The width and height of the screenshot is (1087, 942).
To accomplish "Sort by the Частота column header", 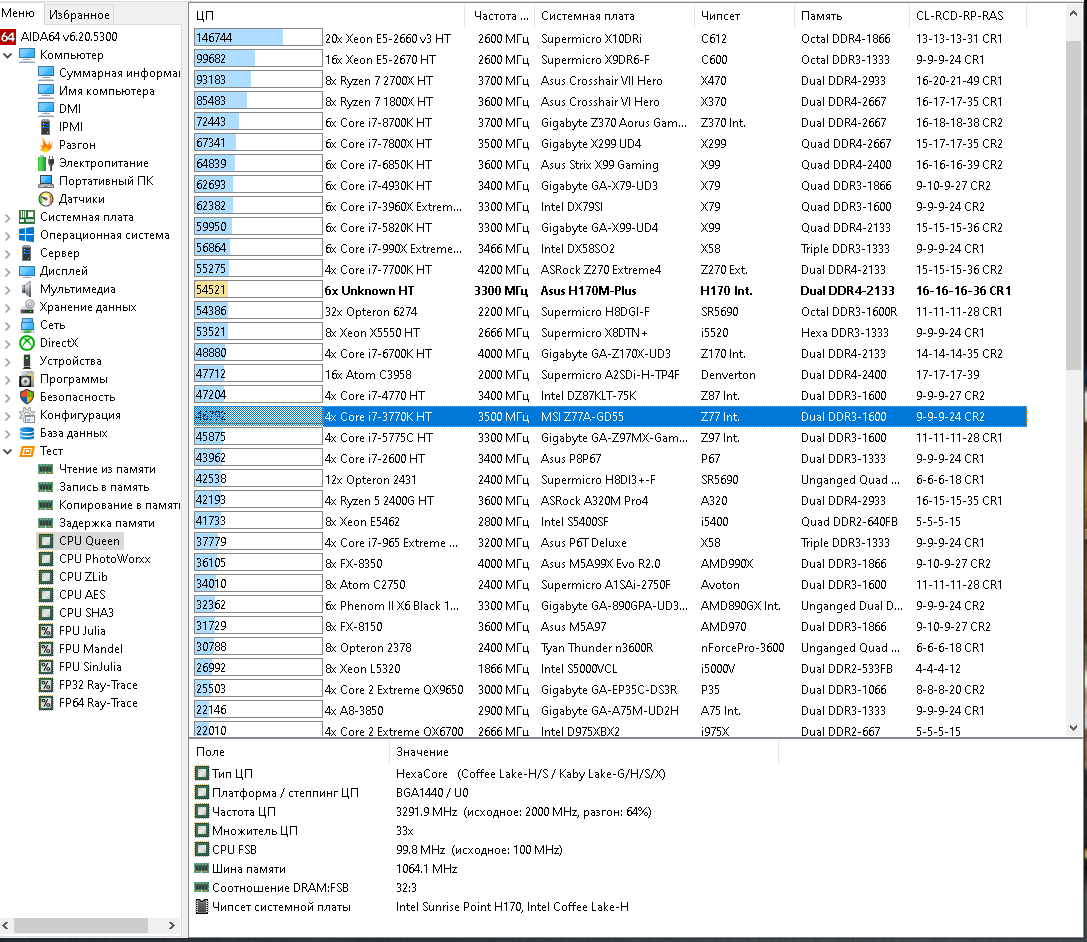I will tap(499, 15).
